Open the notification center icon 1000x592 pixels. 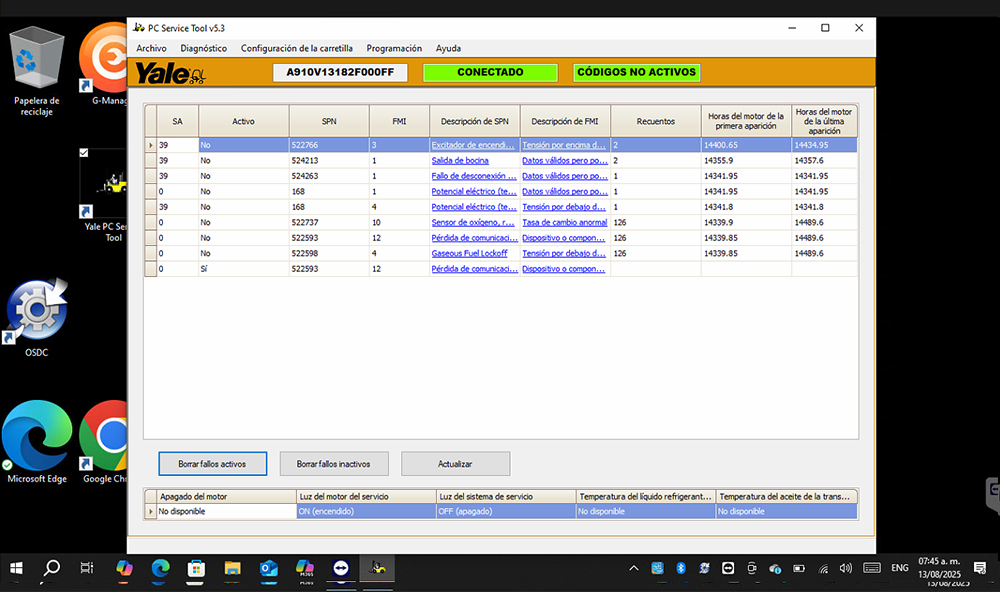pyautogui.click(x=980, y=568)
